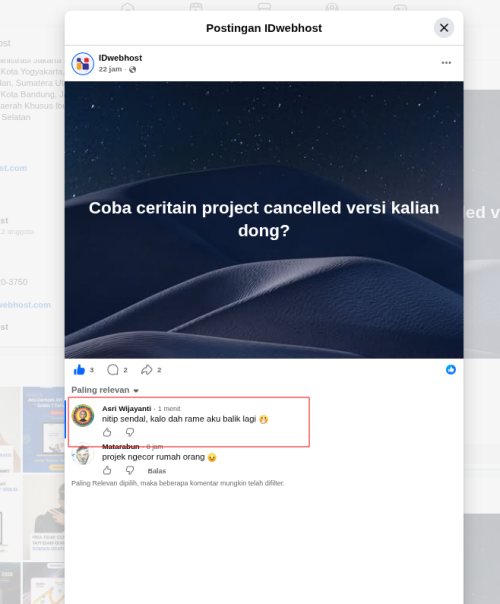Open comments via speech bubble icon
This screenshot has height=604, width=500.
click(x=112, y=370)
